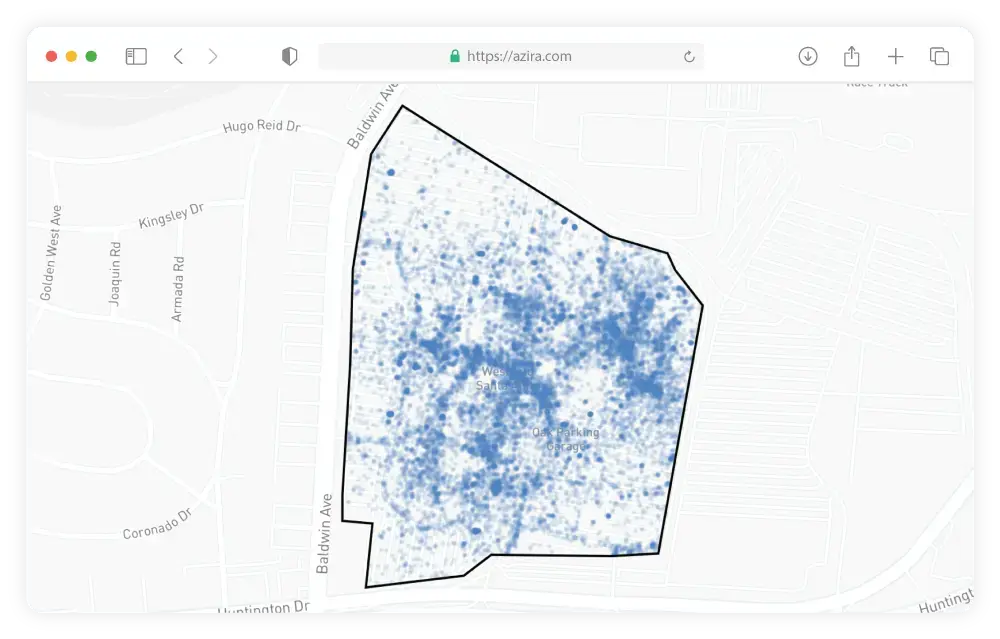Navigate back using the left chevron

click(178, 56)
